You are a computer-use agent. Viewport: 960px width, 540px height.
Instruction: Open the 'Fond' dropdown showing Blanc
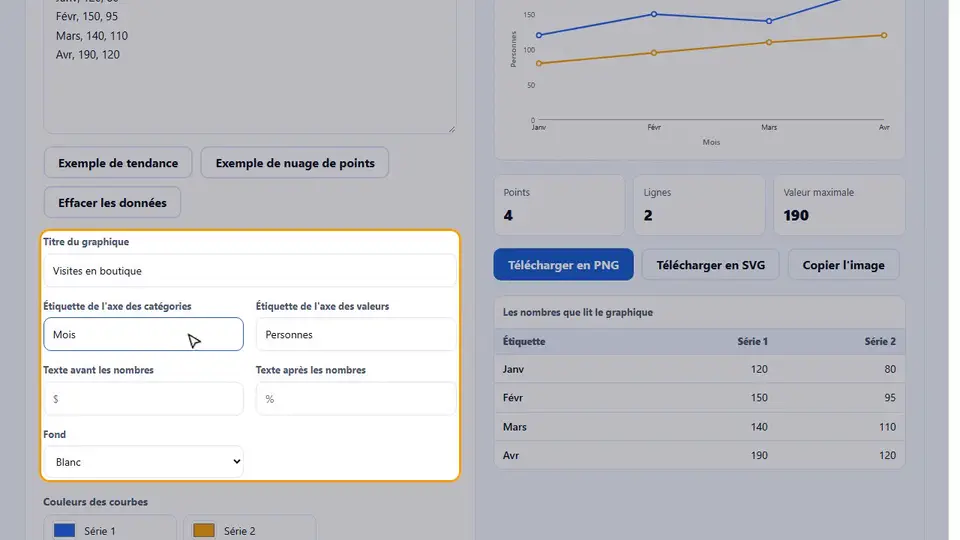coord(143,462)
